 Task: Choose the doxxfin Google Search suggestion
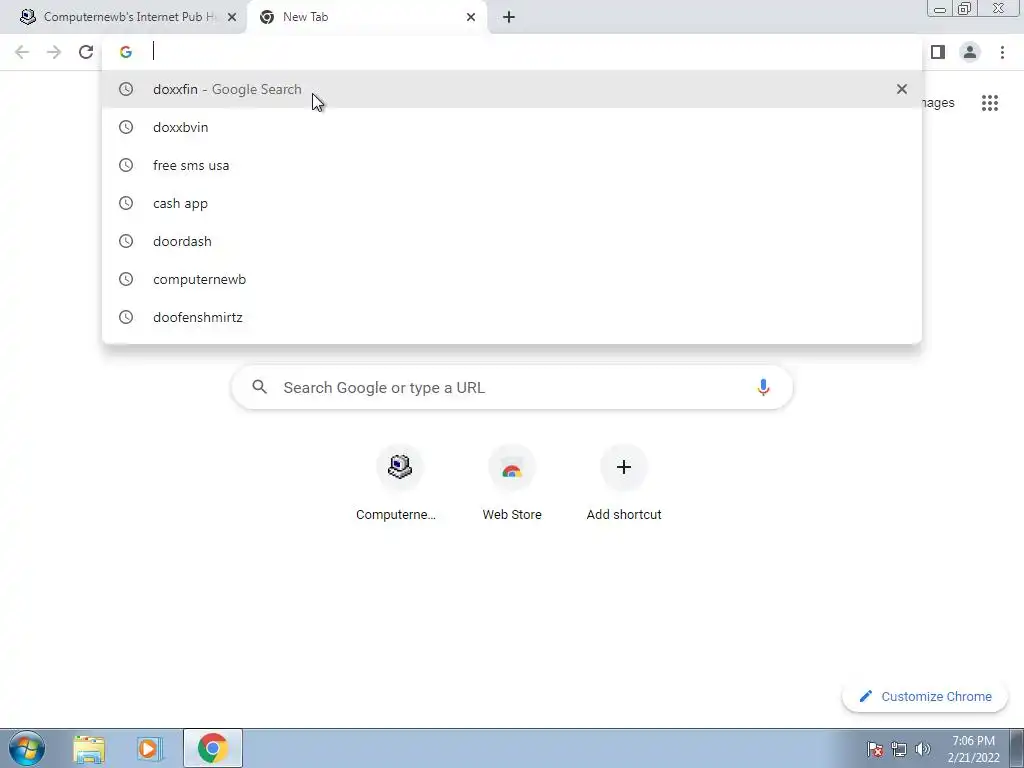click(x=512, y=89)
